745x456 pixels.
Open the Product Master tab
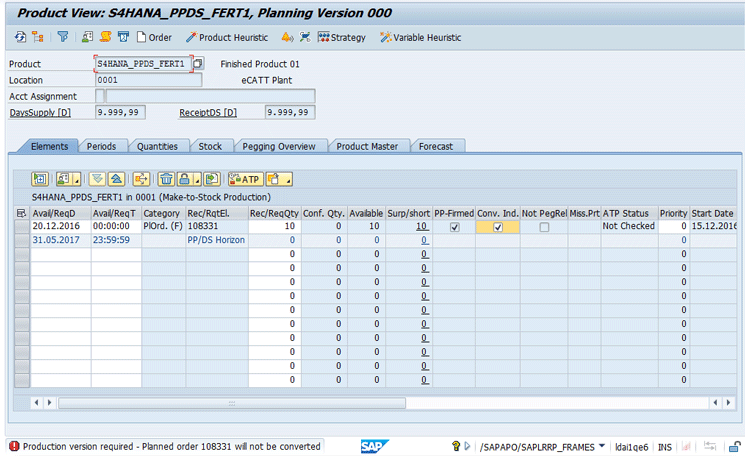[x=366, y=146]
